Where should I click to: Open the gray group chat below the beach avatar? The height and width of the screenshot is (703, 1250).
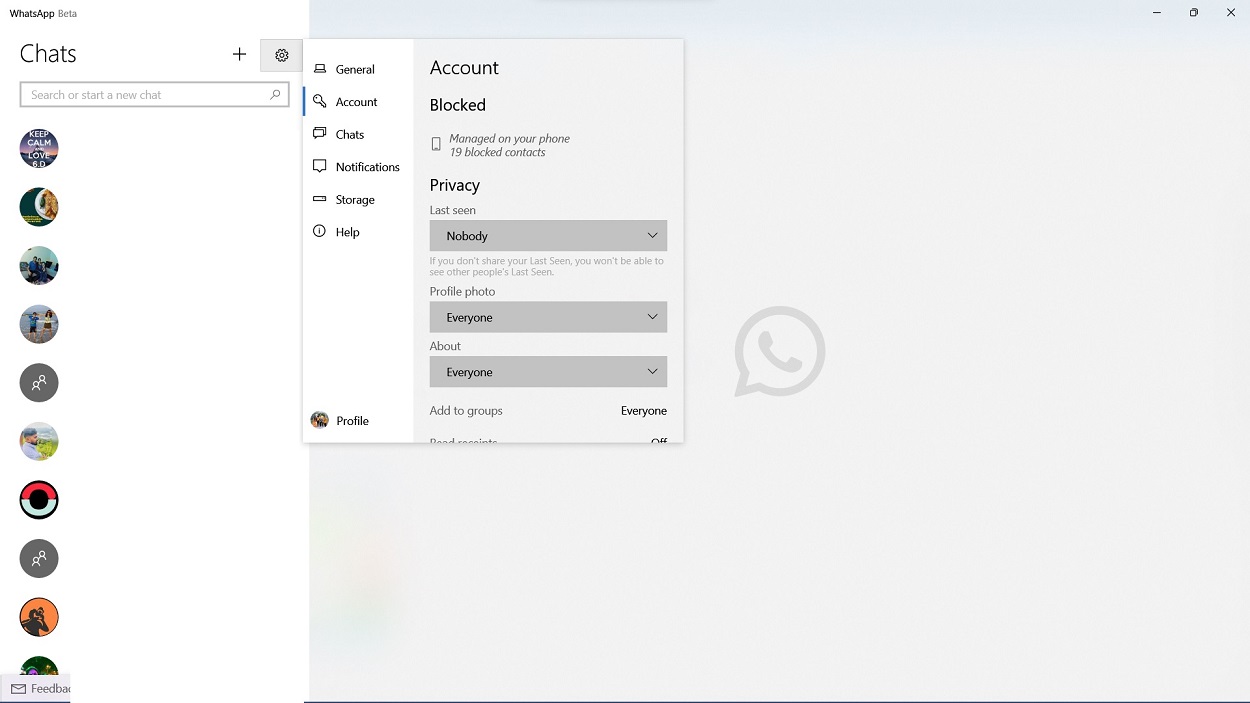(39, 383)
